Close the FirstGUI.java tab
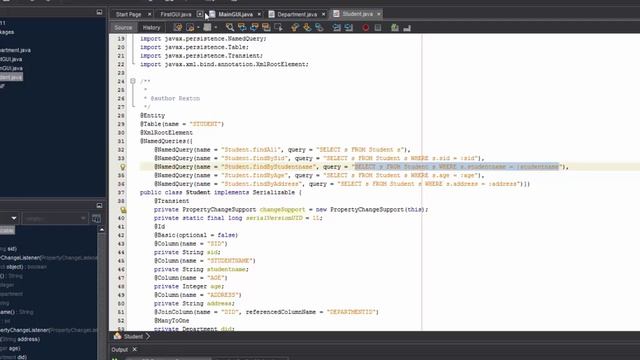 200,14
